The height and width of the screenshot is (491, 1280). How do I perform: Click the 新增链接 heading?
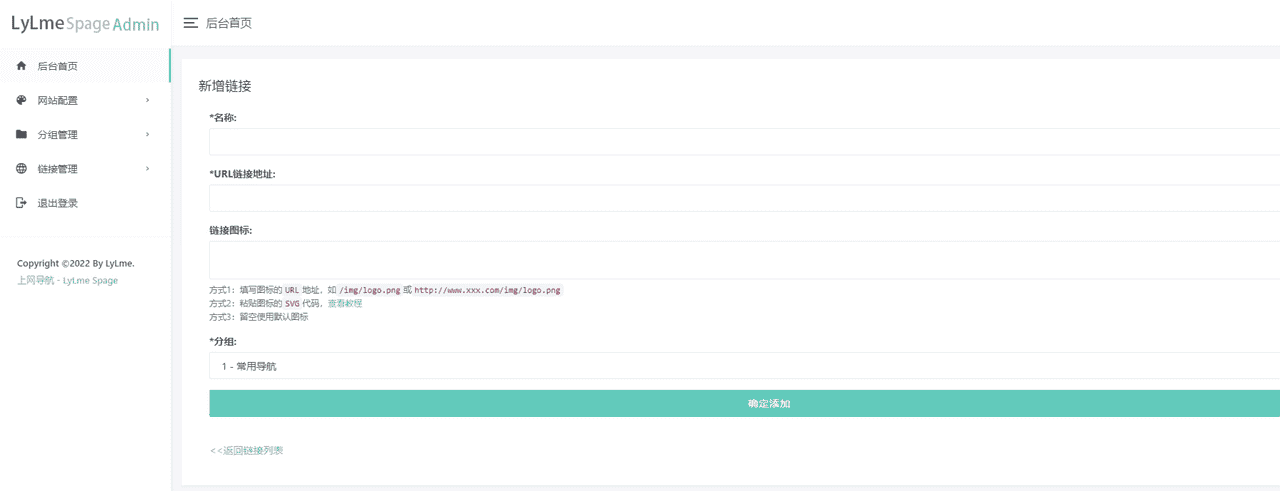point(225,86)
